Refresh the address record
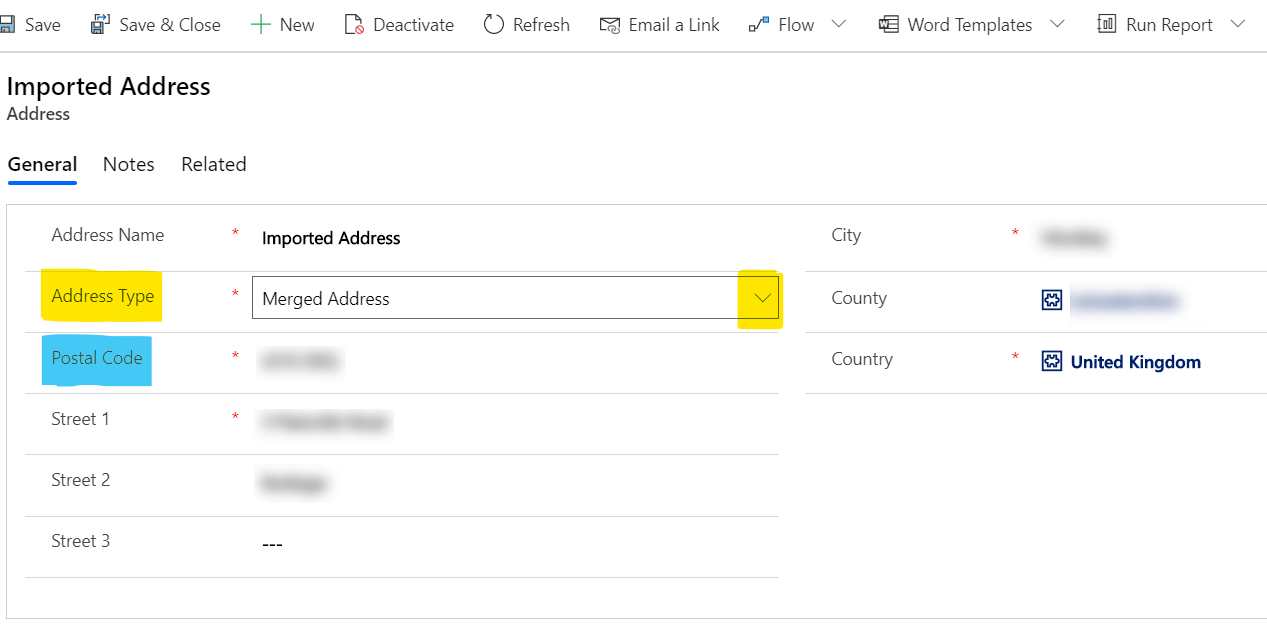This screenshot has width=1267, height=642. click(x=493, y=24)
